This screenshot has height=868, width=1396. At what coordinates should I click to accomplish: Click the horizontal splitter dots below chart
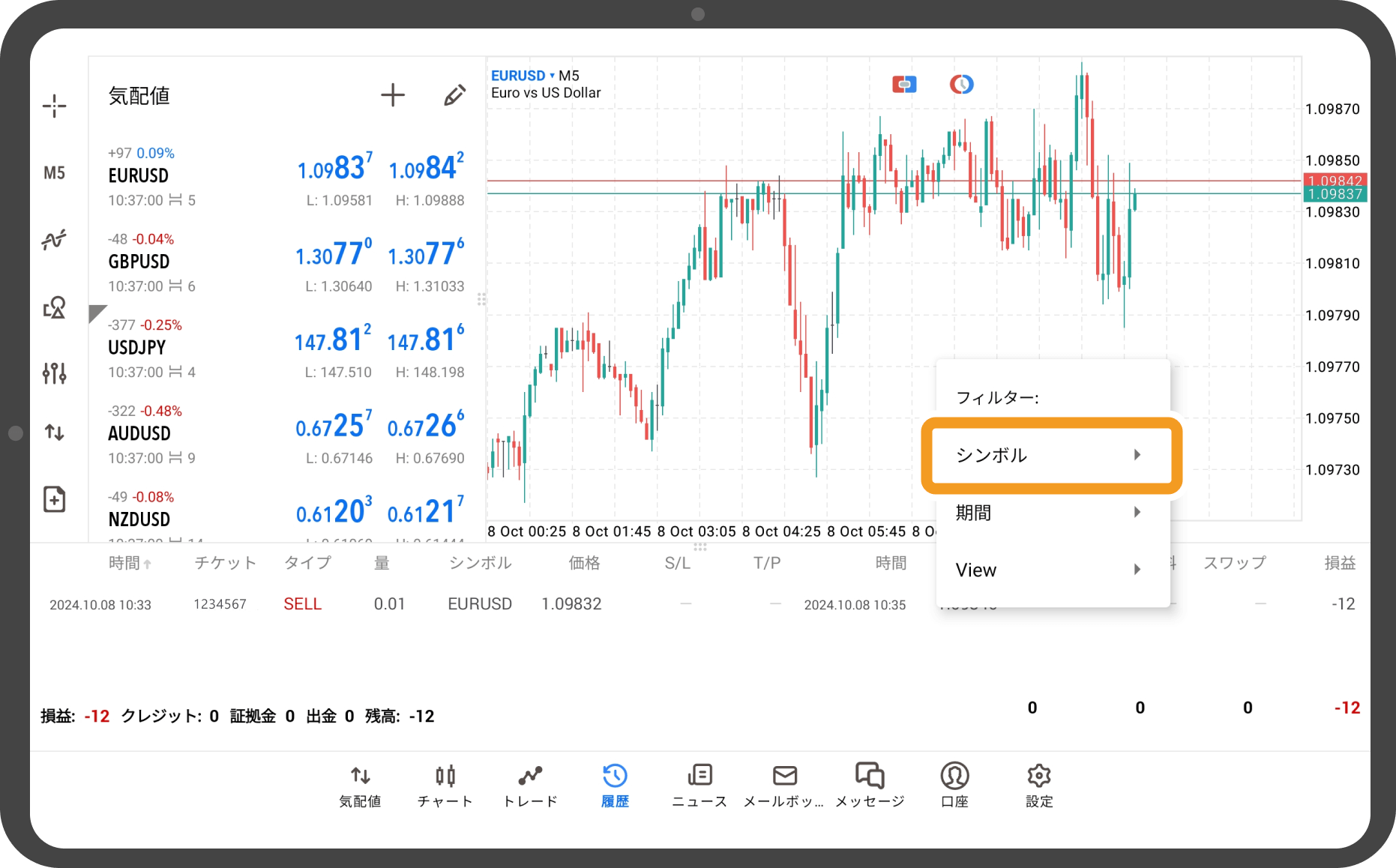click(x=700, y=547)
